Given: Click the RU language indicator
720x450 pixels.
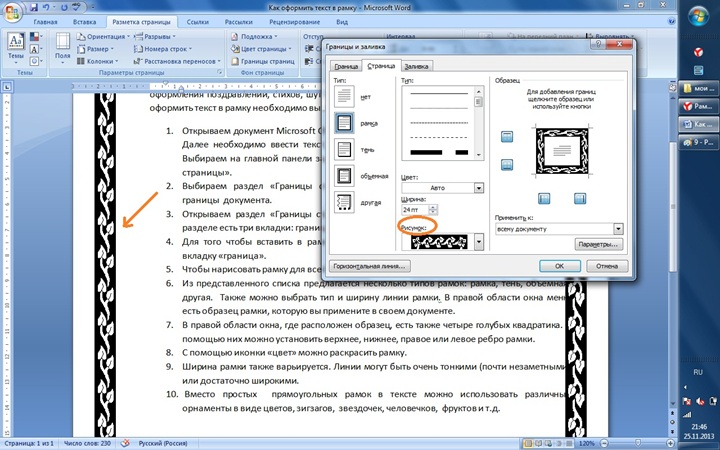Looking at the screenshot, I should click(698, 372).
